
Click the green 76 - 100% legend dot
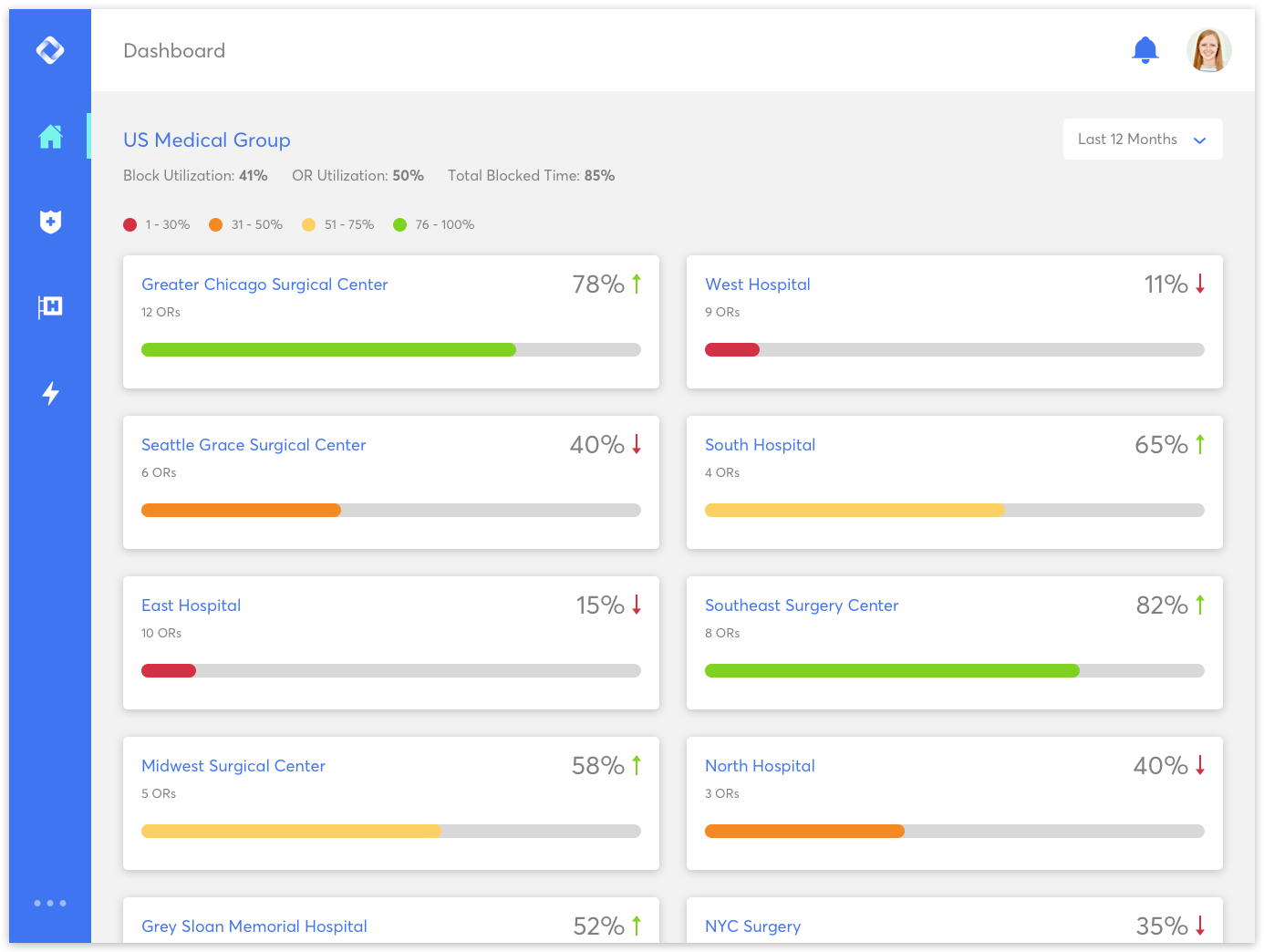point(400,224)
